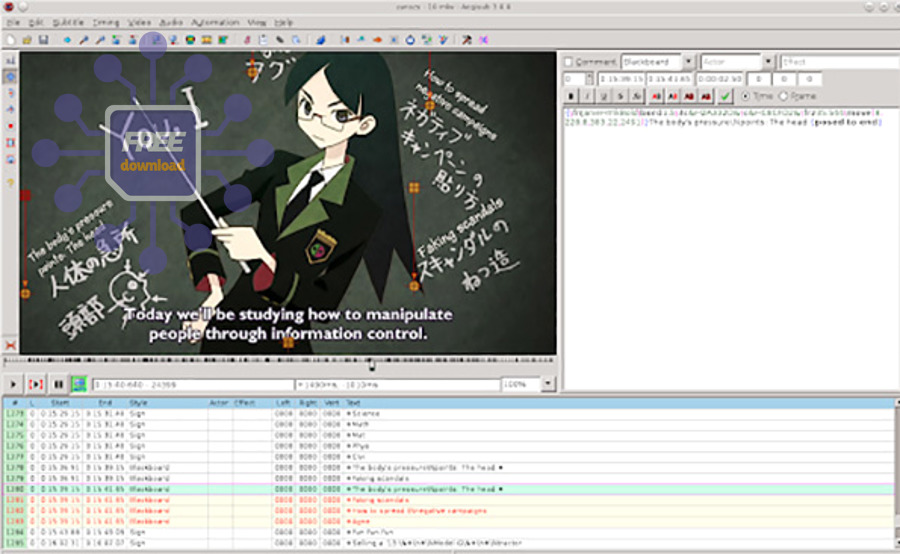Set the outline color AB swatch

tap(689, 96)
